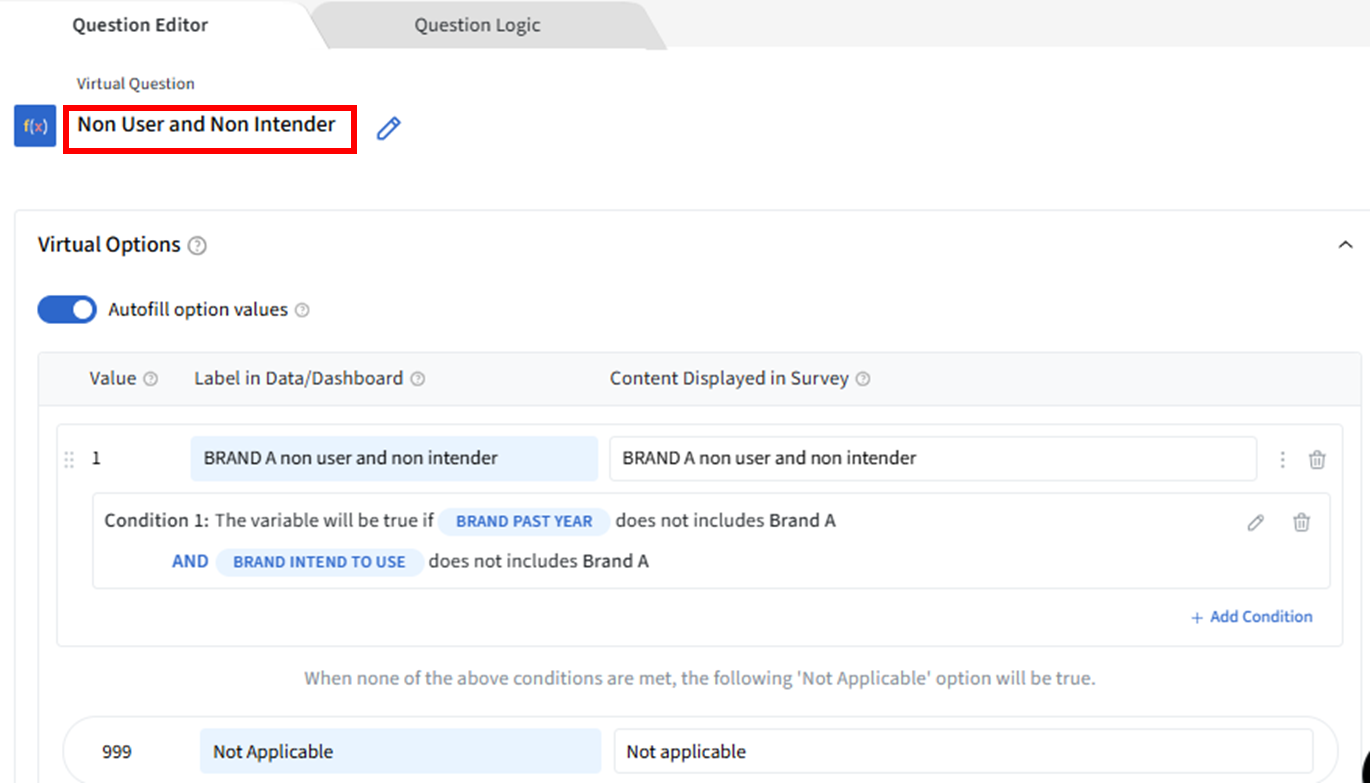Click help icon beside Content Displayed in Survey
Screen dimensions: 1370x783
click(863, 379)
